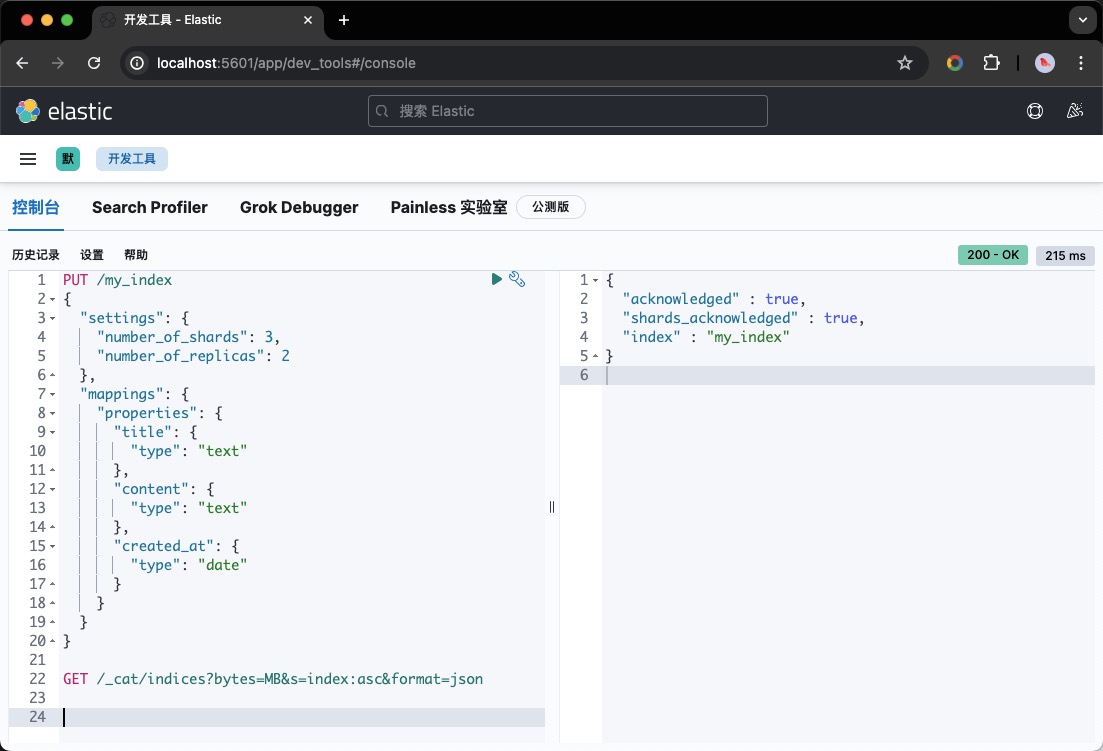The height and width of the screenshot is (751, 1103).
Task: Open the newsfeed celebration icon
Action: 1075,111
